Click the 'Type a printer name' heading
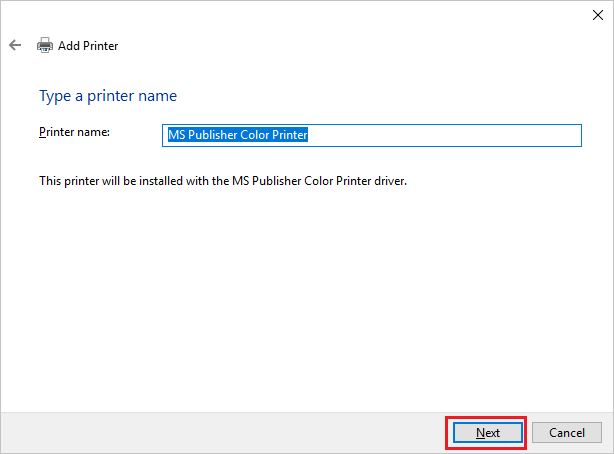The image size is (614, 454). 108,96
